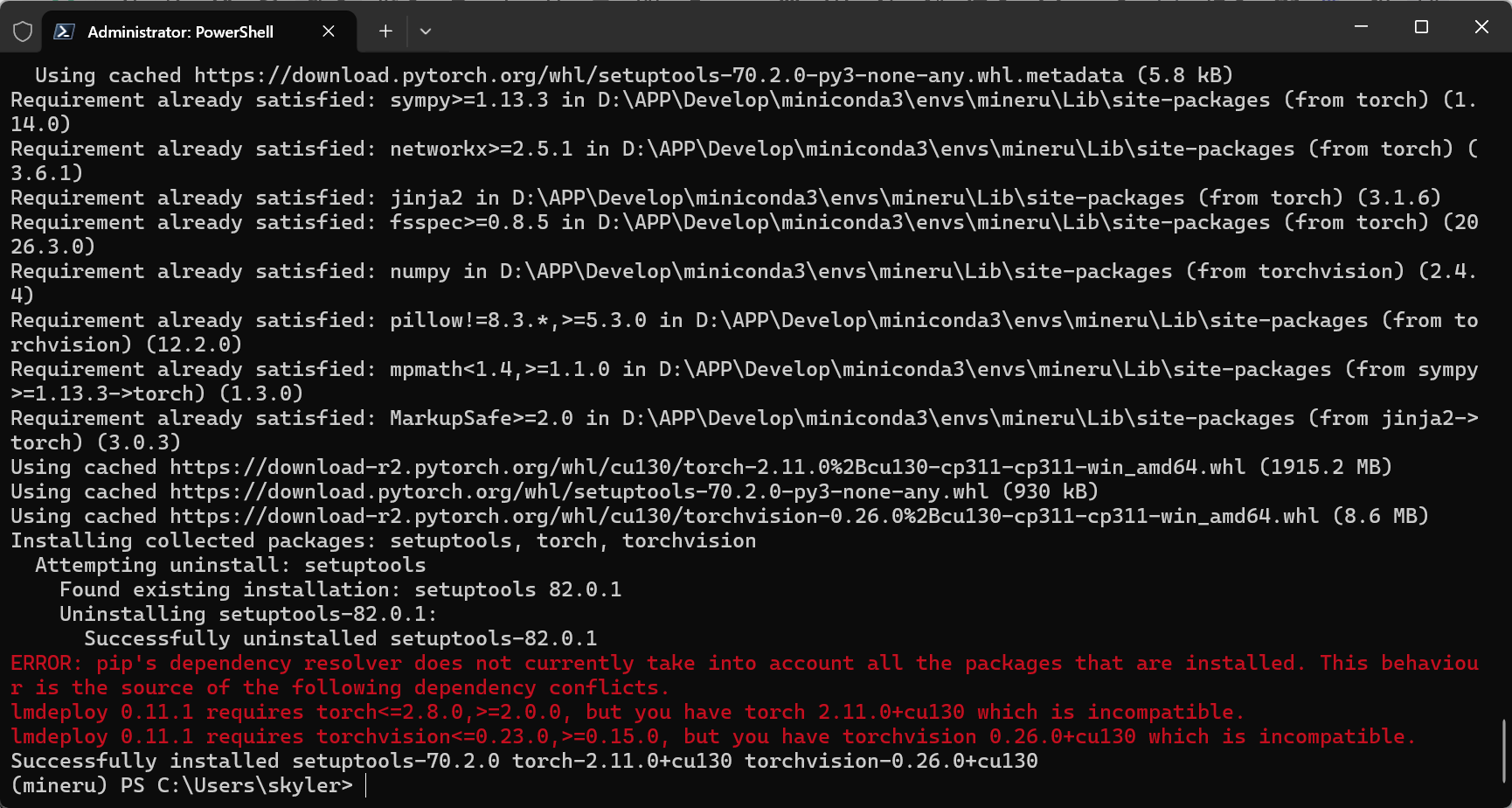Click the PowerShell icon on the tab

click(x=64, y=31)
